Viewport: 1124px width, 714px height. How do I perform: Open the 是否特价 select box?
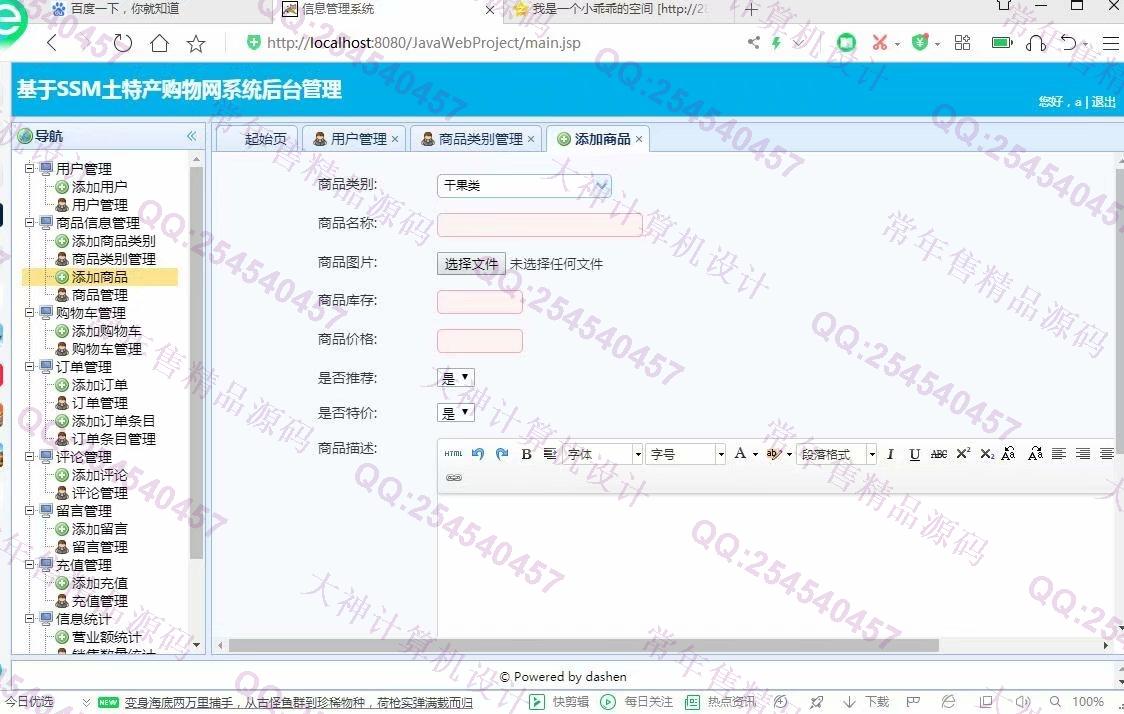(x=456, y=412)
